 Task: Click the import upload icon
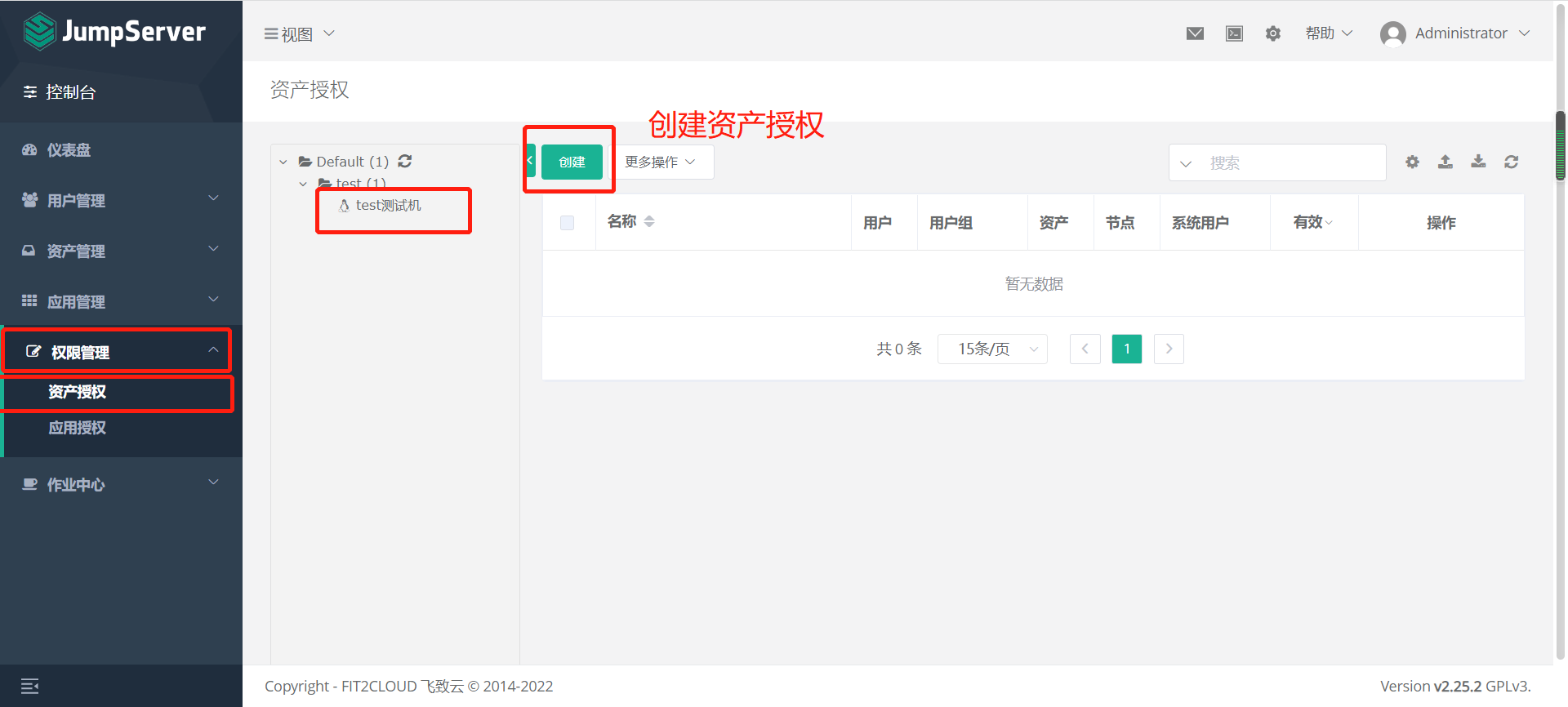[1445, 162]
